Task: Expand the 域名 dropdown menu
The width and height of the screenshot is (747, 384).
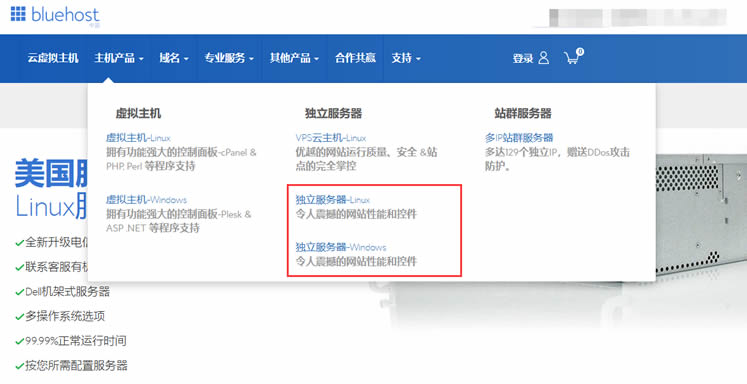Action: 174,58
